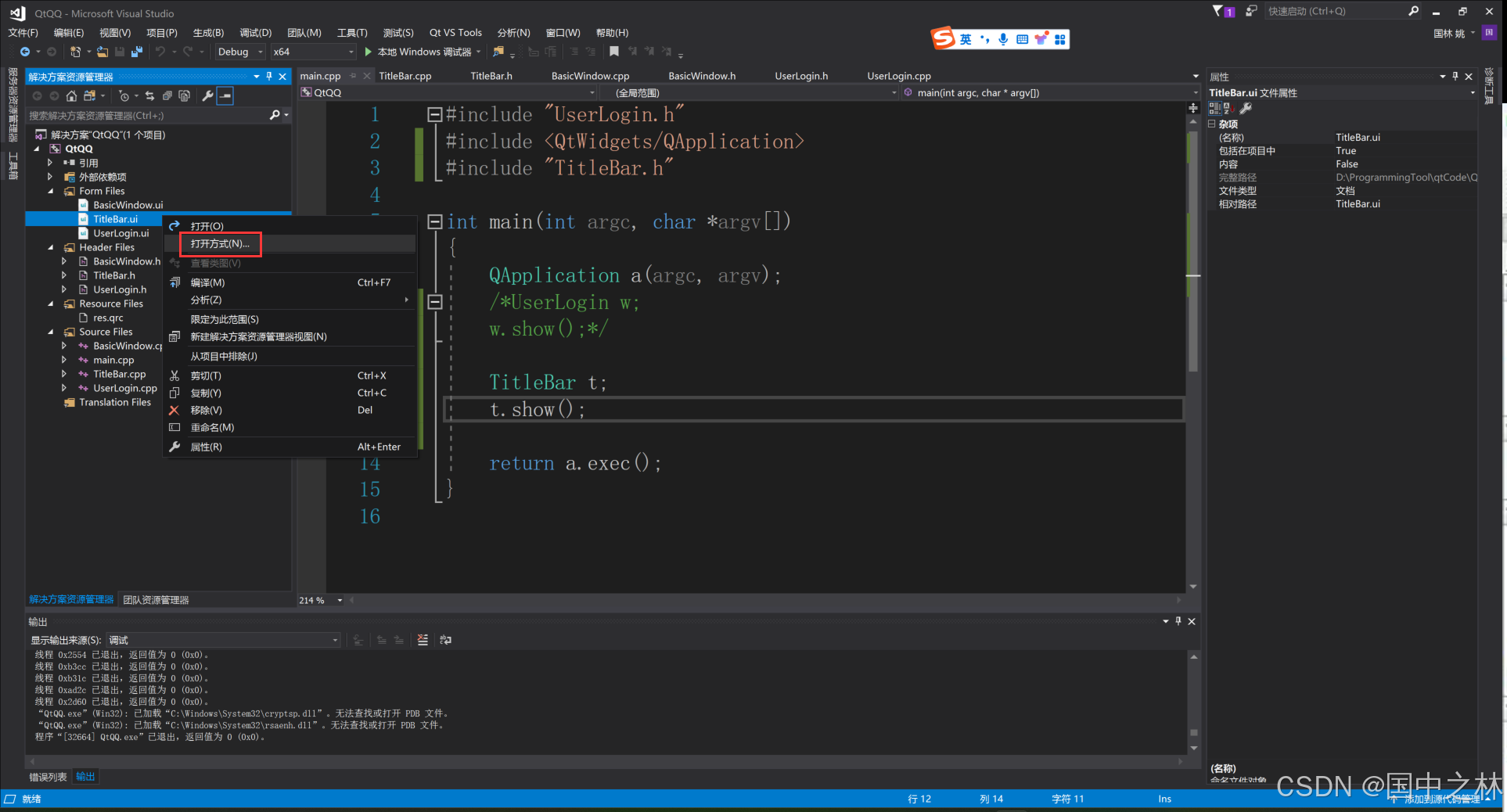Click the Open File folder icon
Viewport: 1507px width, 812px height.
103,52
